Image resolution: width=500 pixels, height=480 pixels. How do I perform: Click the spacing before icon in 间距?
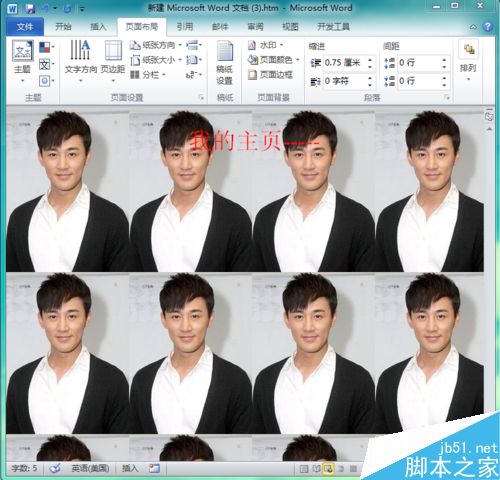click(x=389, y=63)
